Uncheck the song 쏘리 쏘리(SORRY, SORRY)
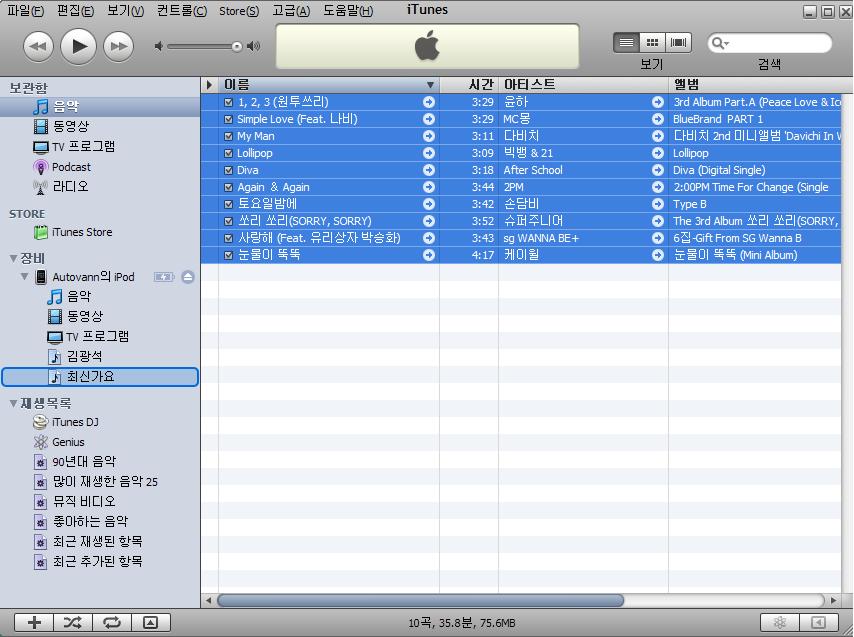This screenshot has height=637, width=854. coord(228,221)
